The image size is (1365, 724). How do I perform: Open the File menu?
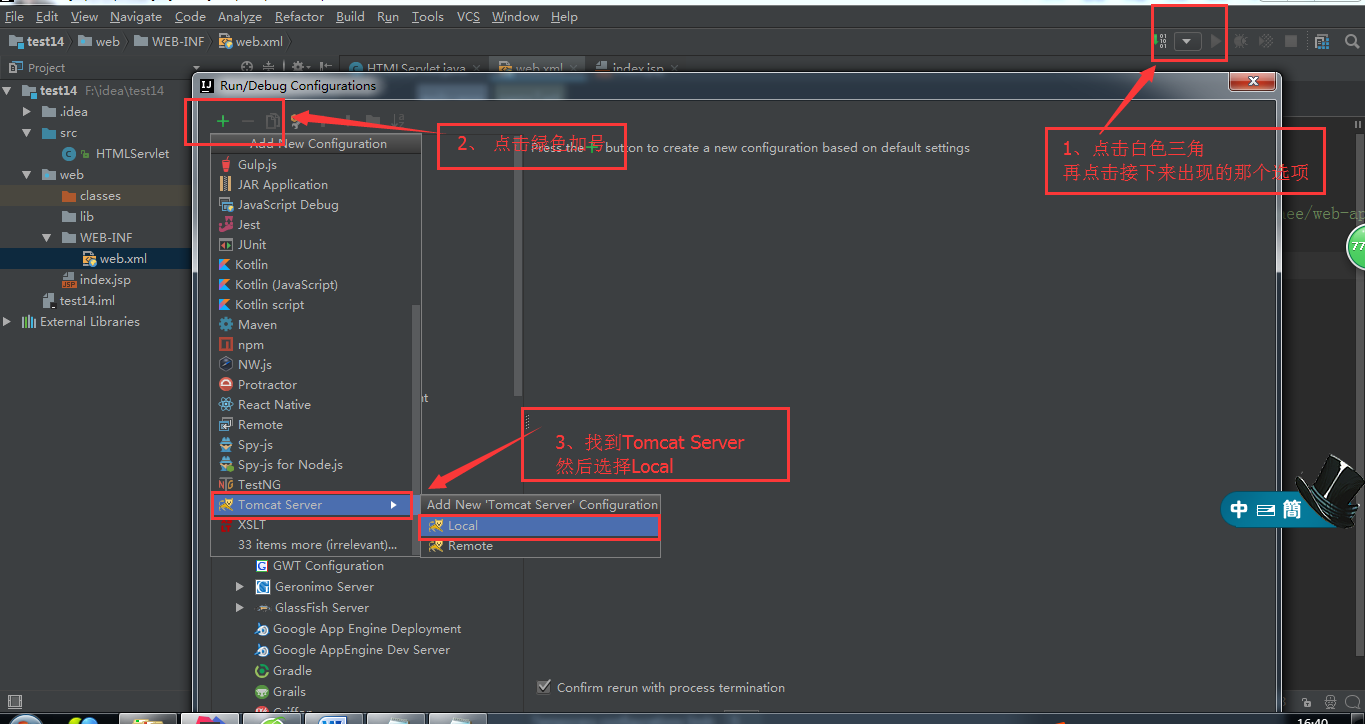(x=14, y=17)
